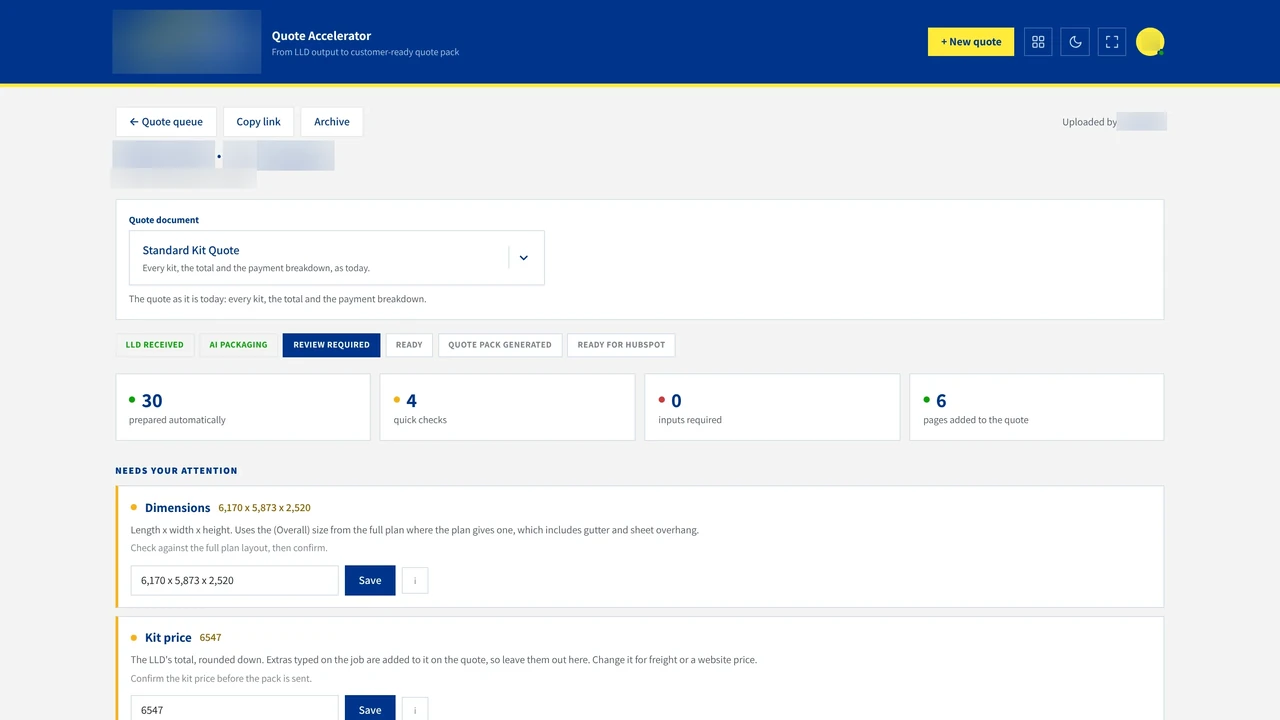Viewport: 1280px width, 720px height.
Task: Click the Uploaded by text
Action: pos(1089,122)
